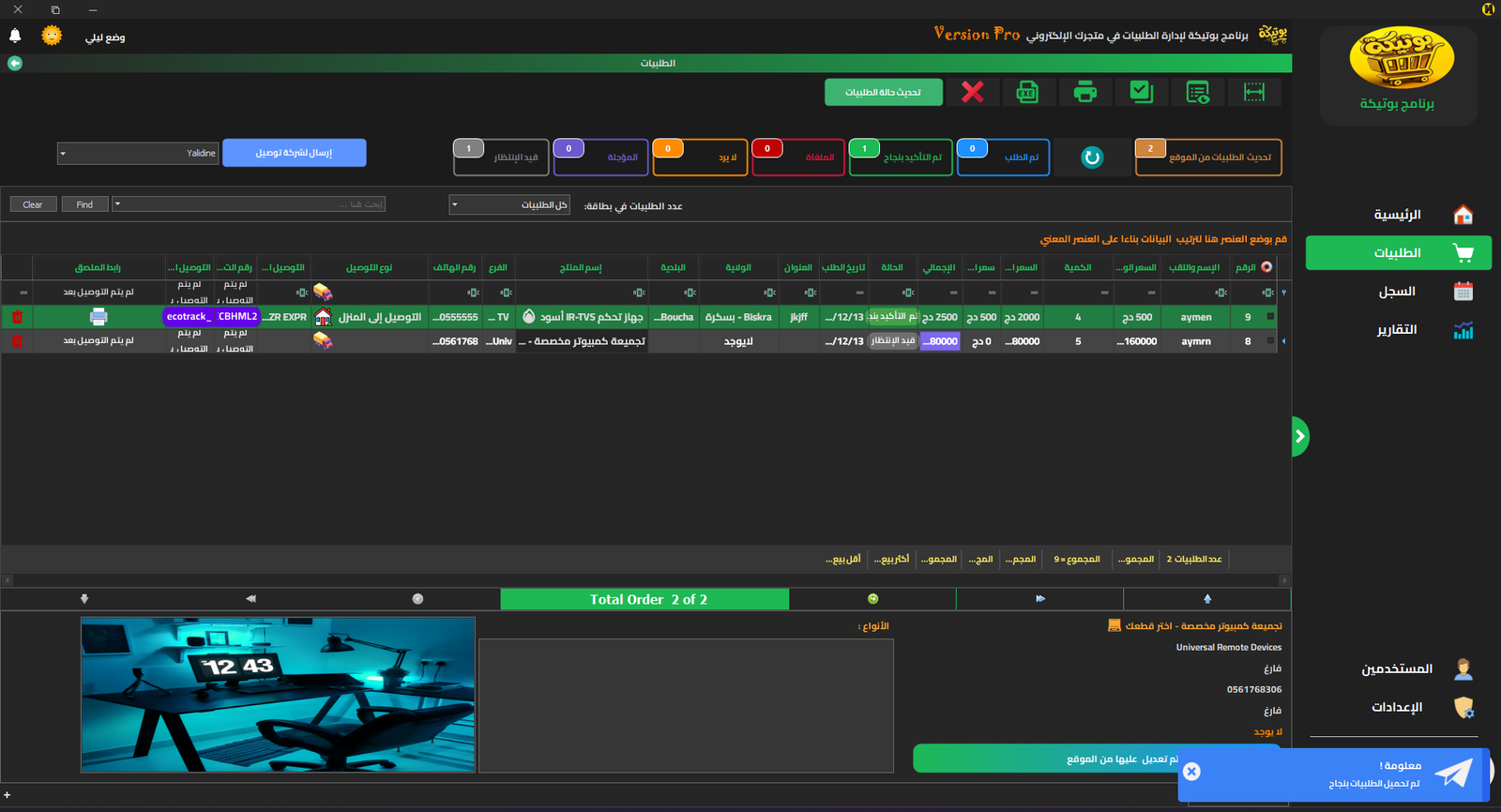Open the search box dropdown arrow
This screenshot has width=1501, height=812.
(x=117, y=203)
